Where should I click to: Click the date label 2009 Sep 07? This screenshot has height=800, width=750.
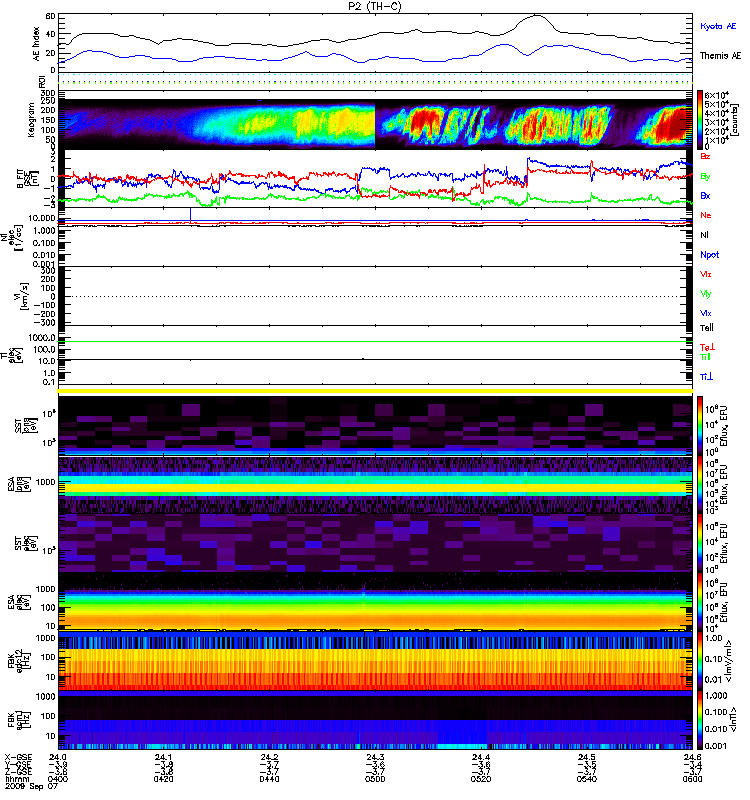(32, 787)
